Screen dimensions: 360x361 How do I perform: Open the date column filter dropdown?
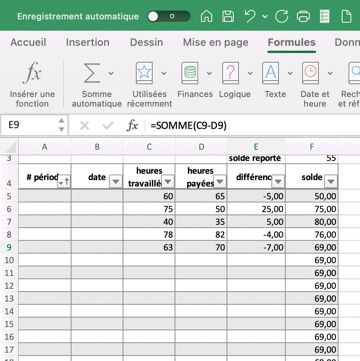click(x=116, y=182)
